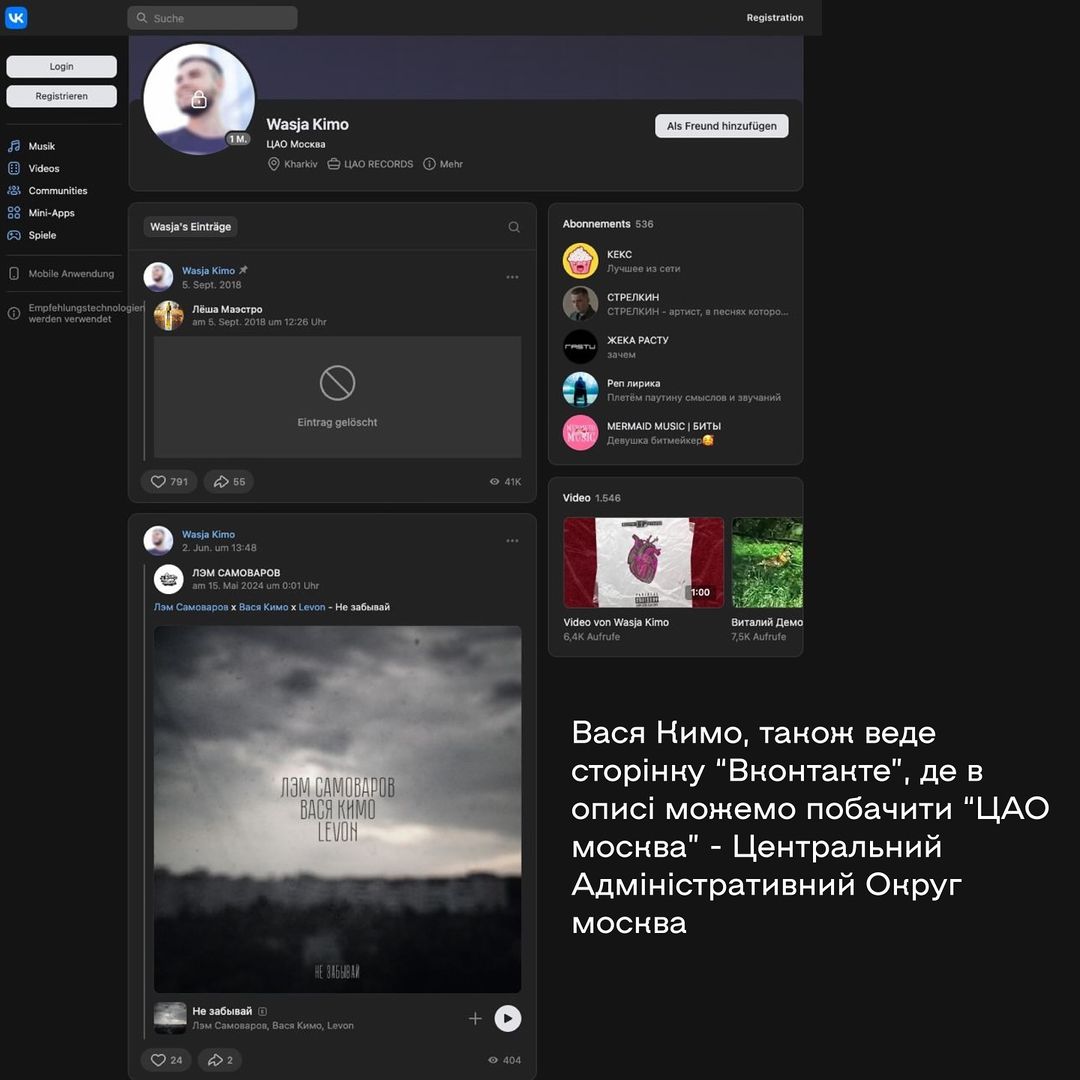The image size is (1080, 1080).
Task: Open options menu of the pinned post
Action: [x=512, y=277]
